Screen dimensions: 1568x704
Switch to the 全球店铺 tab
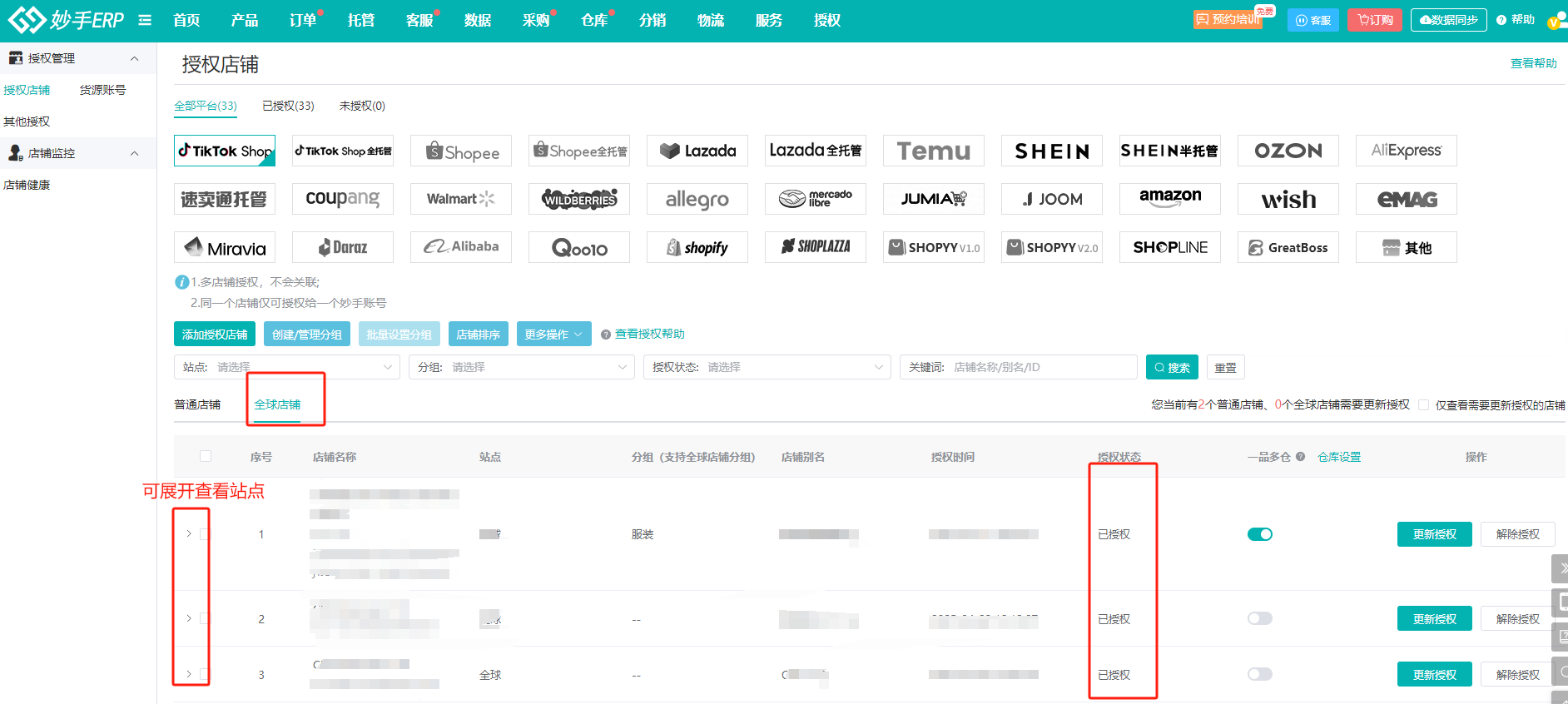tap(277, 404)
